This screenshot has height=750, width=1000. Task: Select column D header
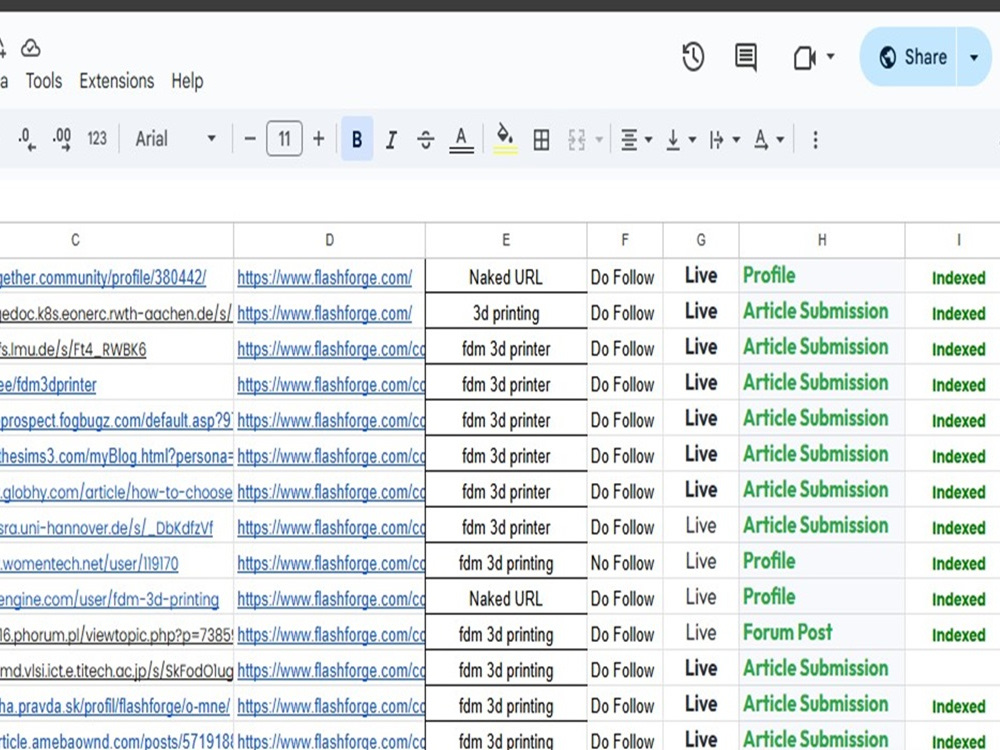pyautogui.click(x=329, y=240)
